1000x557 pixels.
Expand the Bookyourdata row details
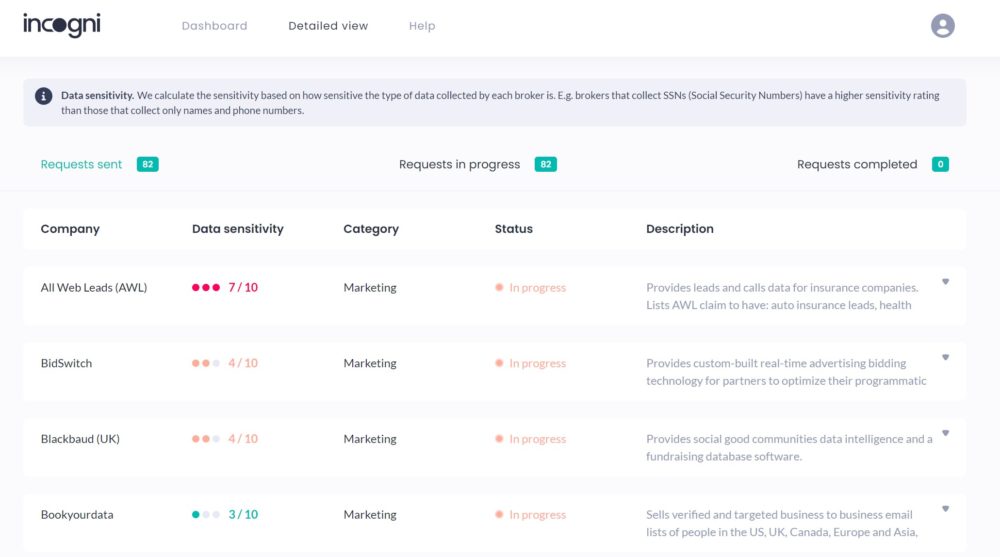tap(945, 509)
